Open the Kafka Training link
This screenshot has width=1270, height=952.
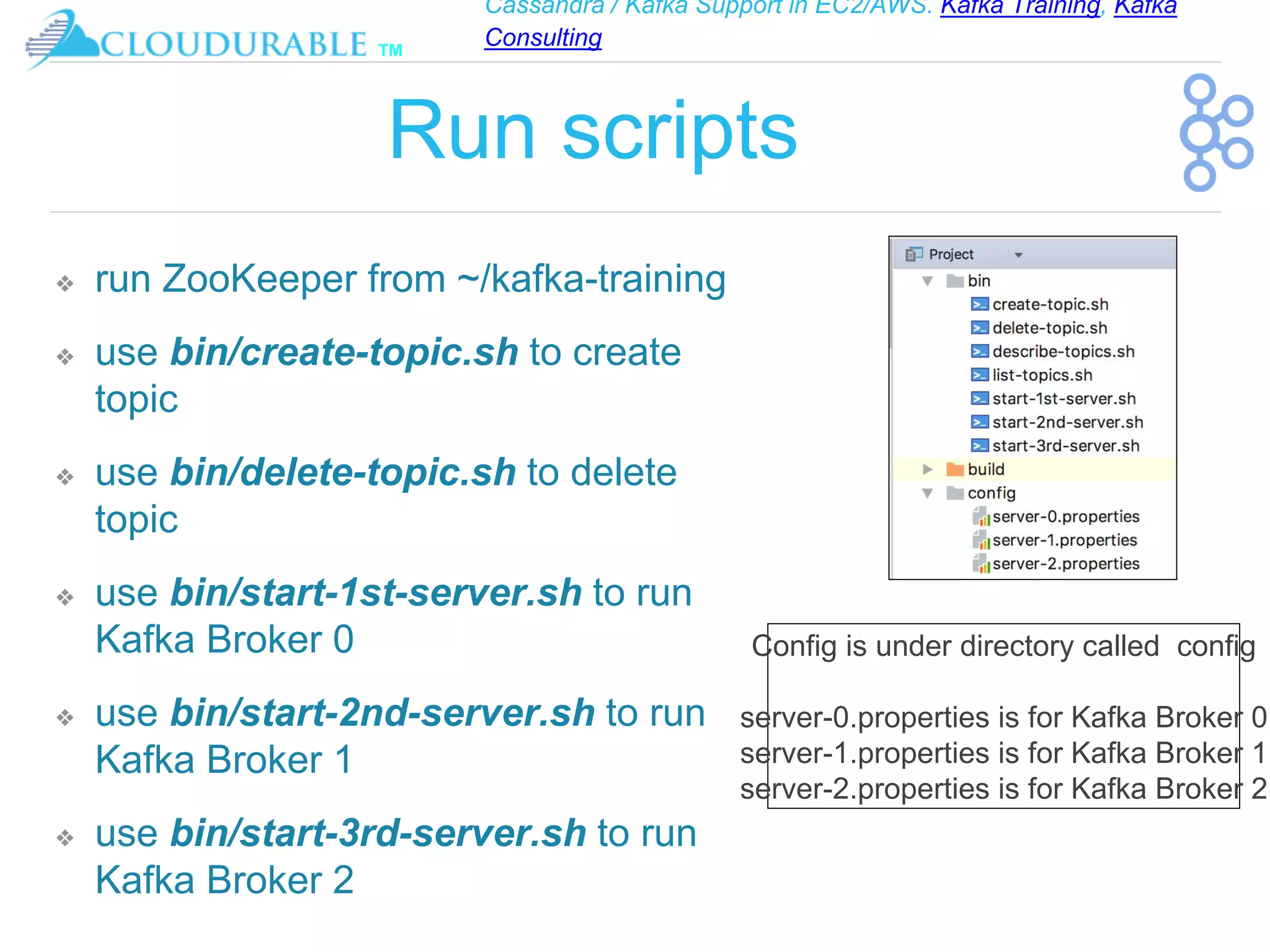(1020, 7)
